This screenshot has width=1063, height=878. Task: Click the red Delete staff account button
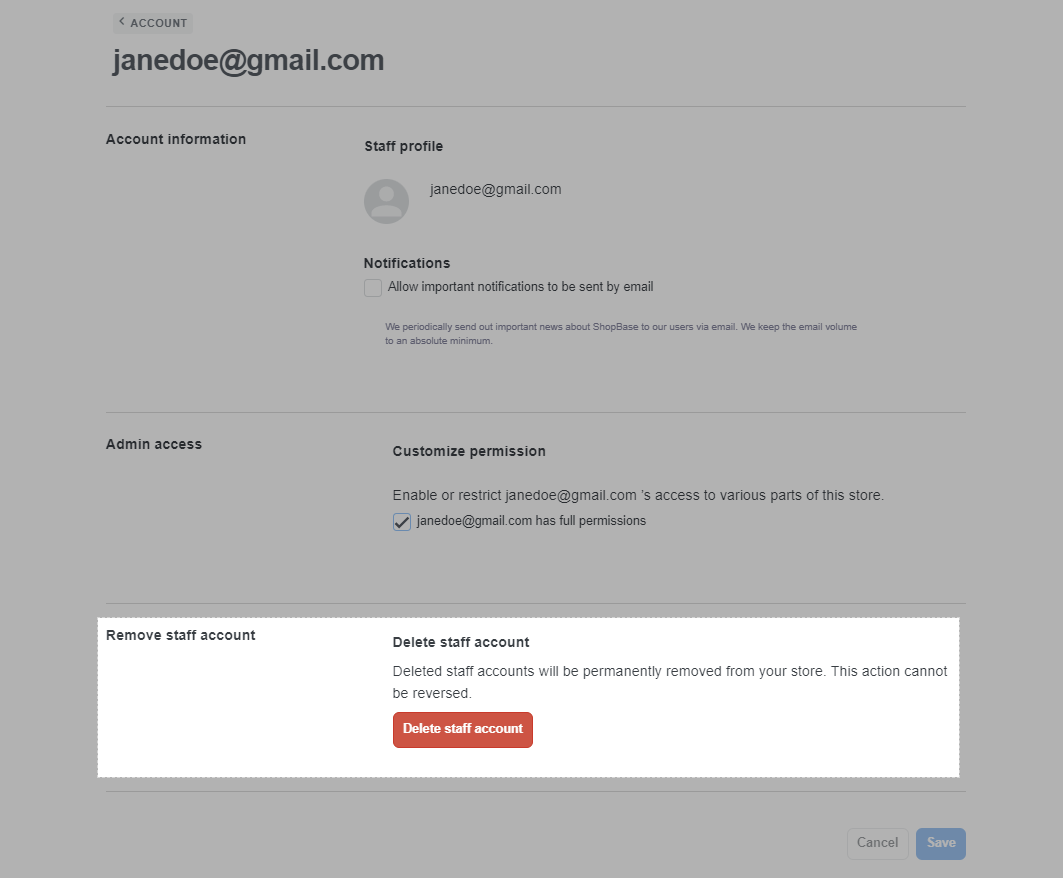(463, 730)
